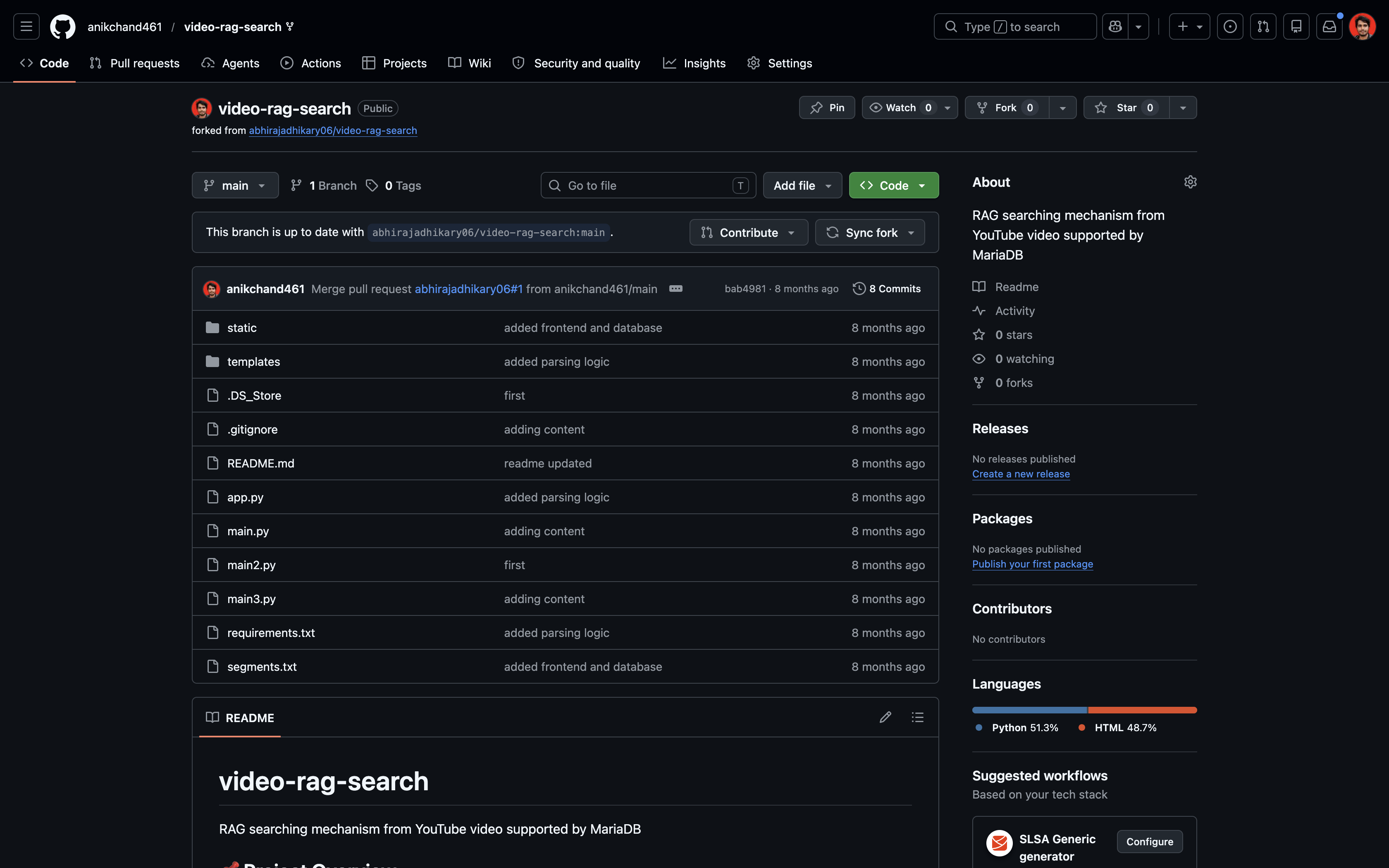Star this repository

tap(1126, 108)
